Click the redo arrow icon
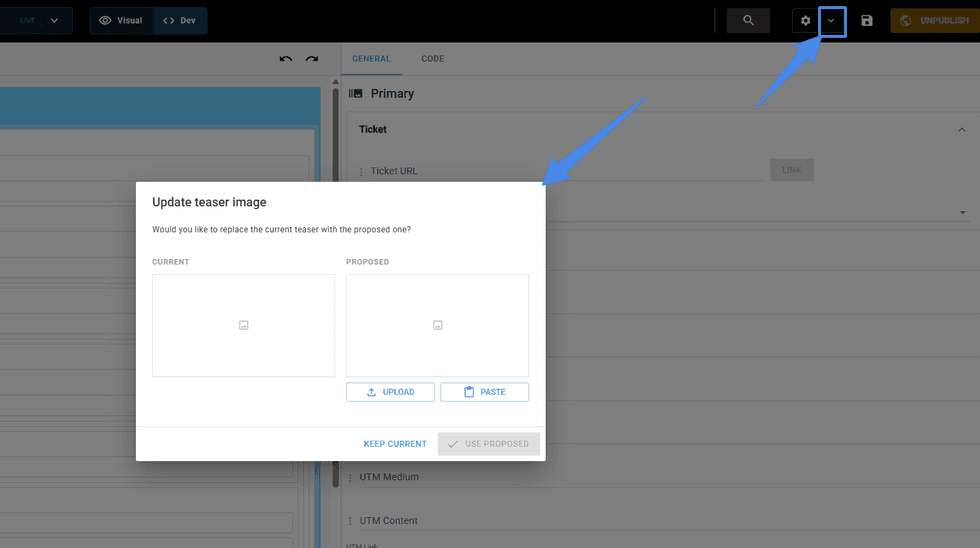The height and width of the screenshot is (548, 980). pyautogui.click(x=312, y=59)
